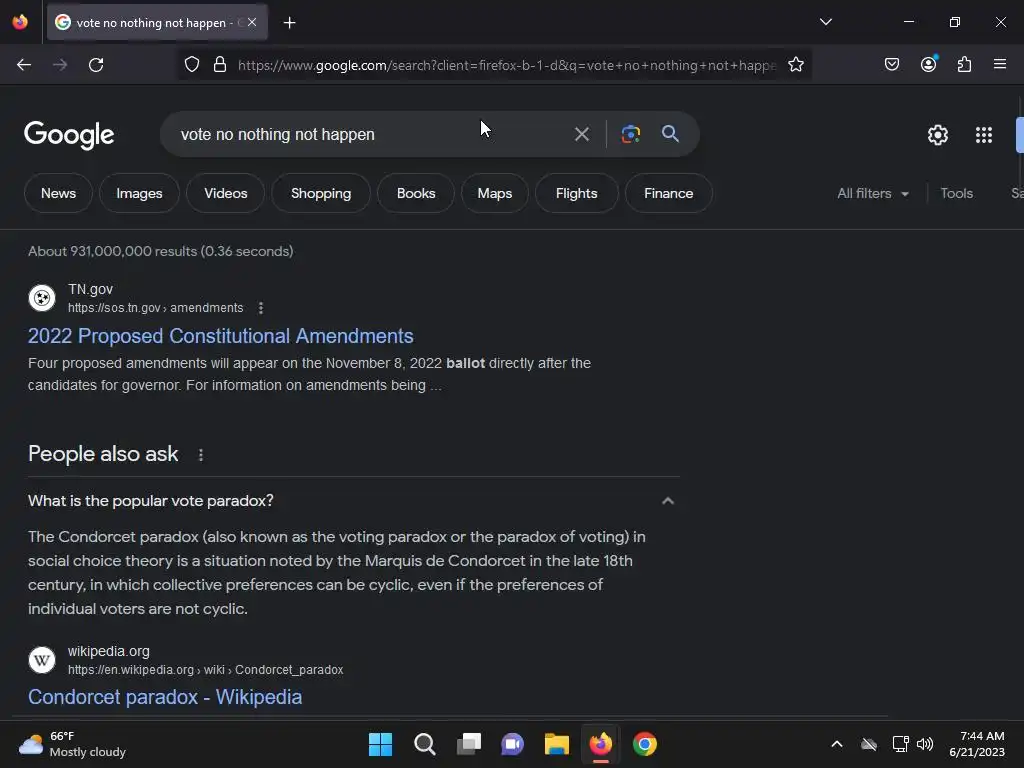Filter results by Books

click(x=416, y=193)
